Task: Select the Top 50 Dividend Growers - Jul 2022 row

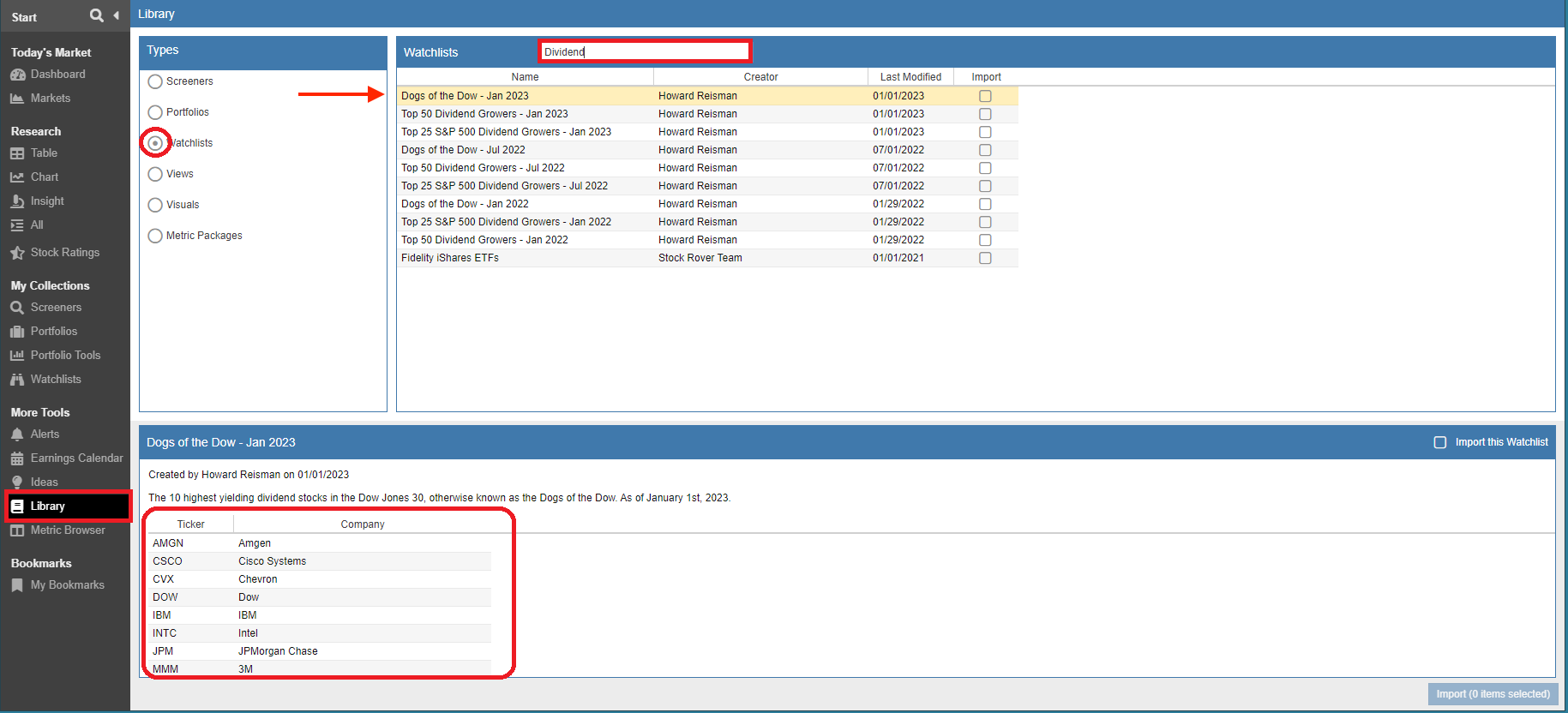Action: click(707, 168)
